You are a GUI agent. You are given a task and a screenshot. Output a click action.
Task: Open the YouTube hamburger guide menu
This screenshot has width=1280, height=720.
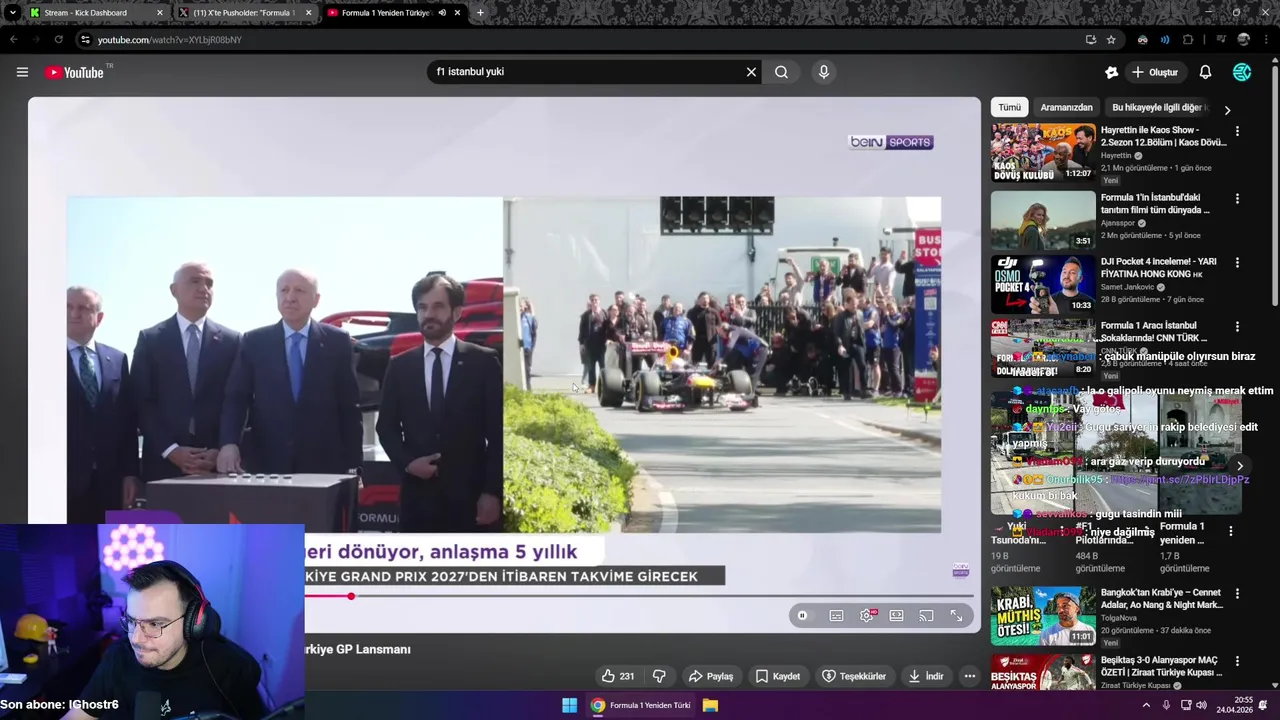click(x=22, y=72)
